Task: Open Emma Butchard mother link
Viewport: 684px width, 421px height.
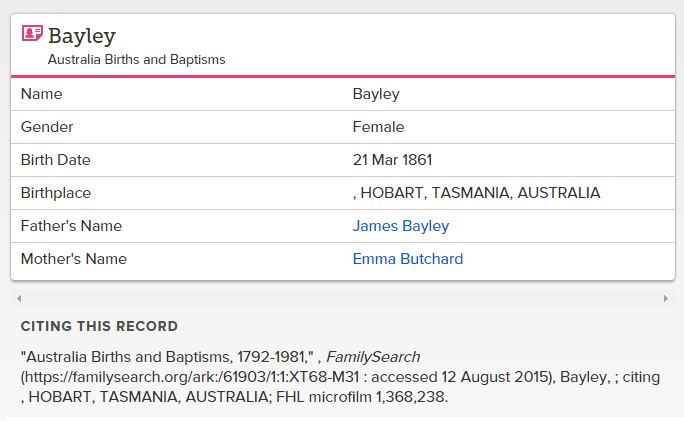Action: coord(407,259)
